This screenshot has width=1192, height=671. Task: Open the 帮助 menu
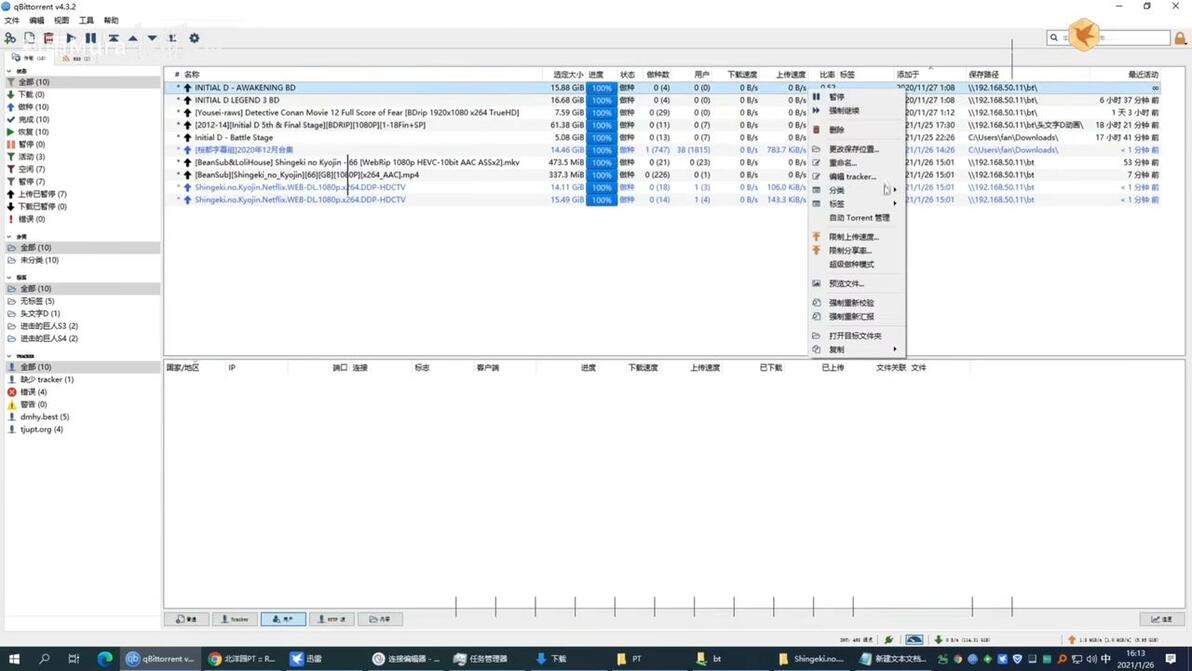point(111,21)
